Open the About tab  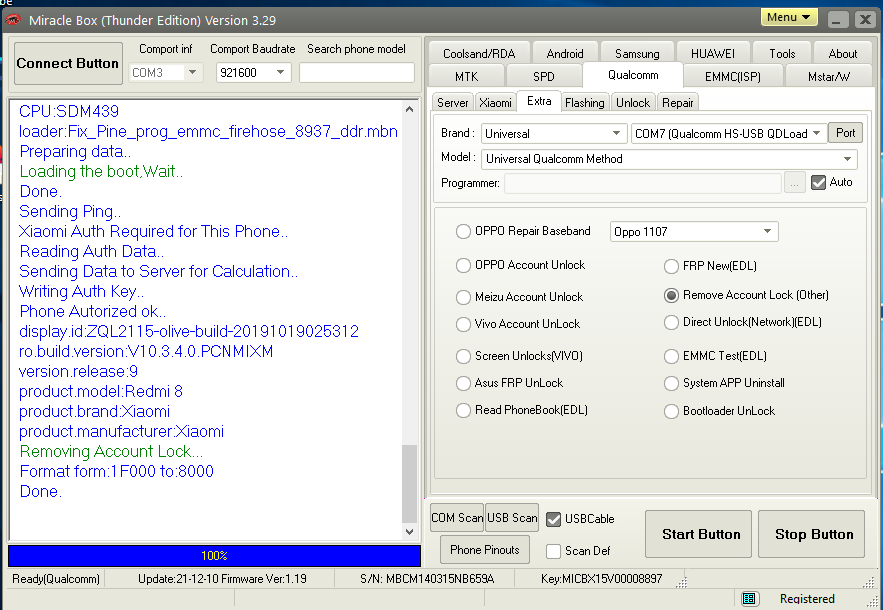pyautogui.click(x=842, y=54)
